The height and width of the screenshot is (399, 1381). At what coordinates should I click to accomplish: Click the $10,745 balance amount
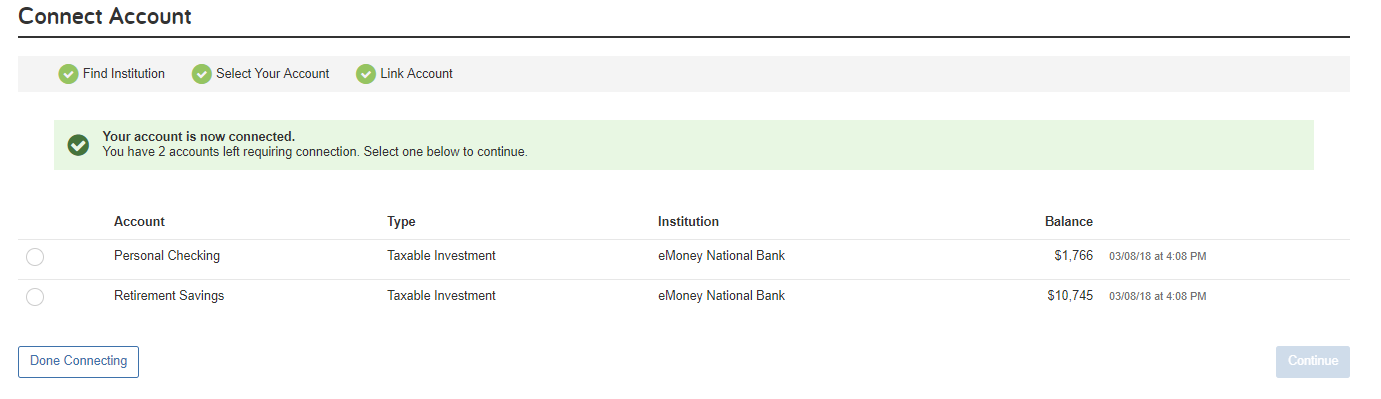pos(1070,296)
